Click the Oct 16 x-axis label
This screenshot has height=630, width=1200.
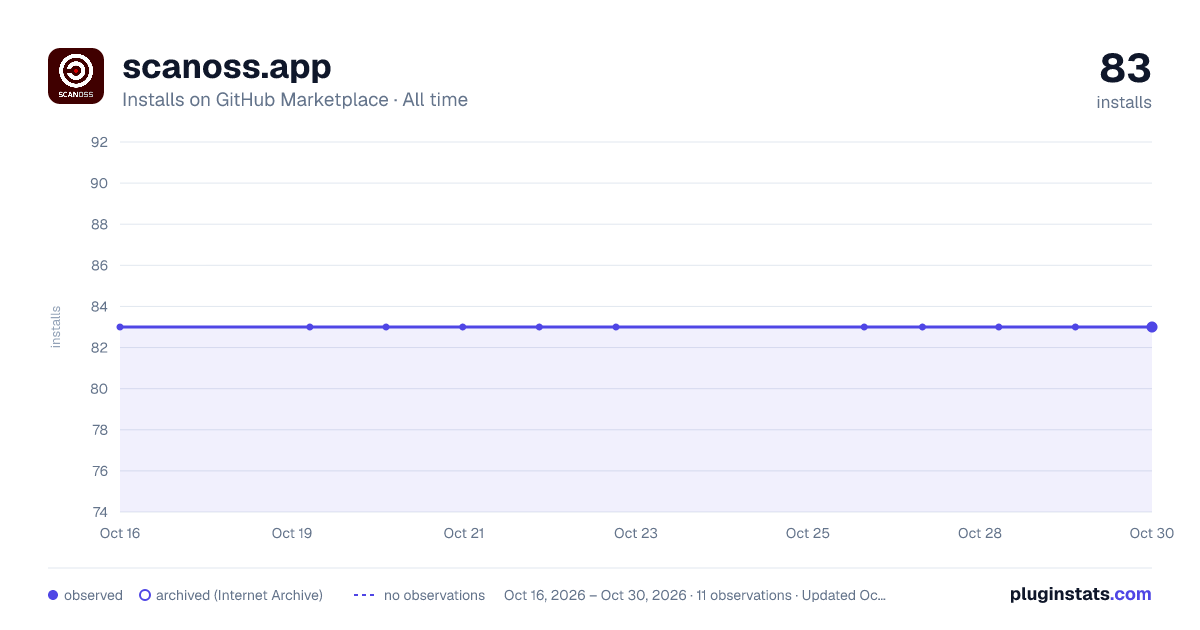(120, 533)
